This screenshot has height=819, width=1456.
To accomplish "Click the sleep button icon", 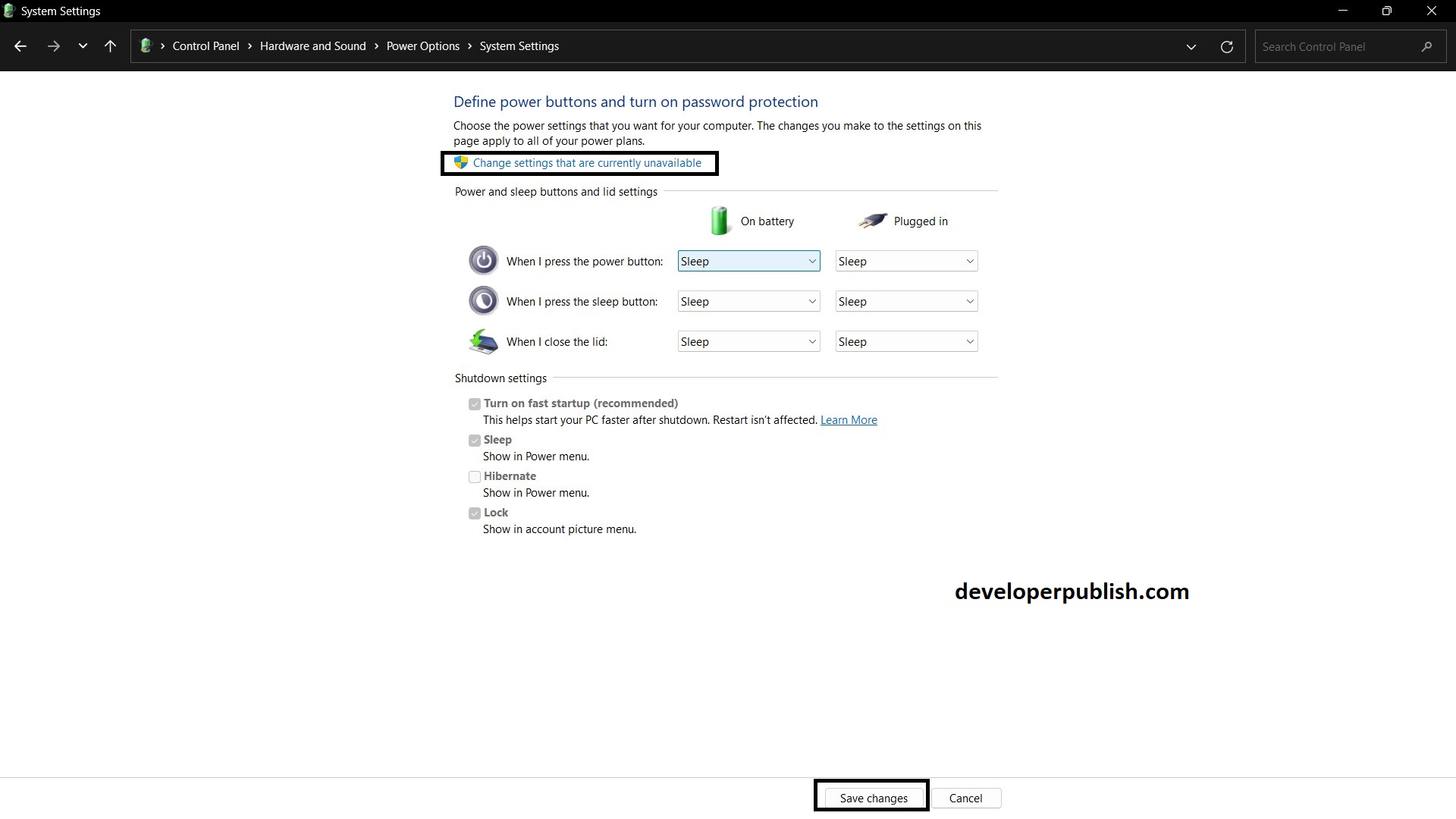I will click(483, 300).
